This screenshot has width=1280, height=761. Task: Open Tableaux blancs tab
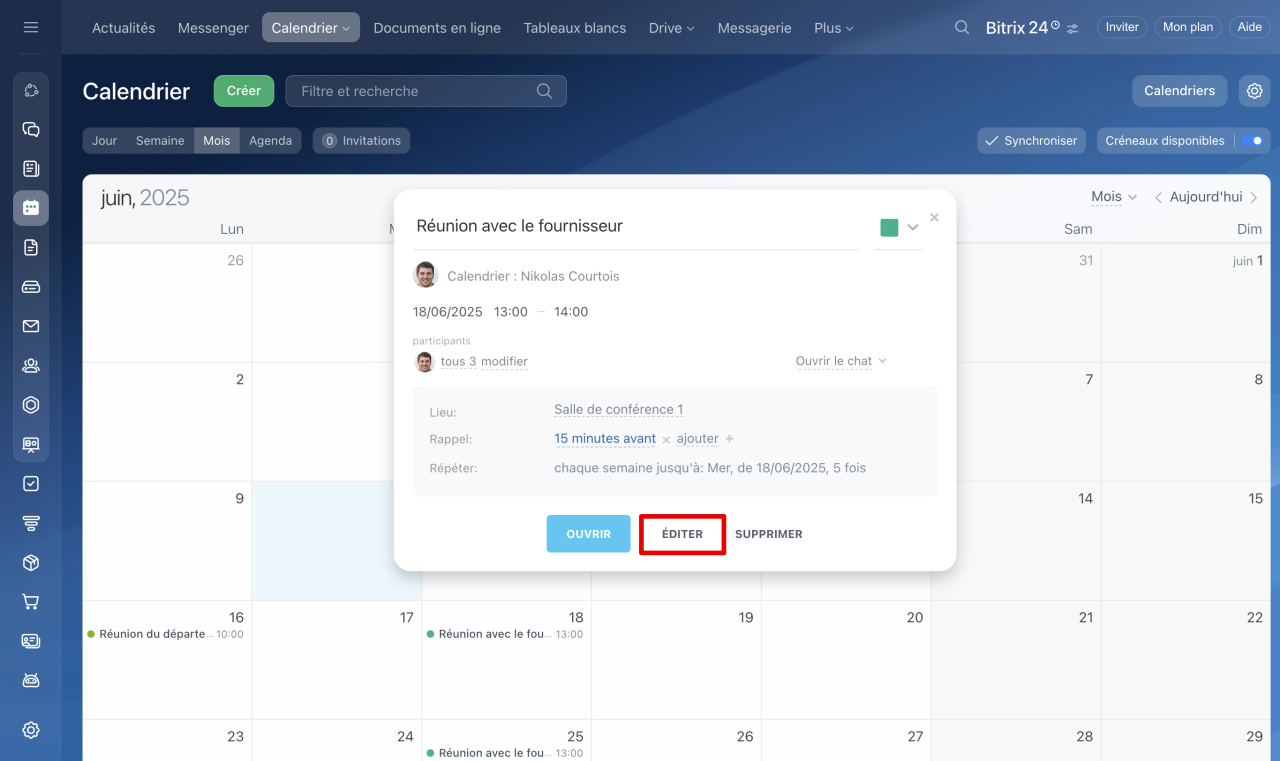point(575,28)
